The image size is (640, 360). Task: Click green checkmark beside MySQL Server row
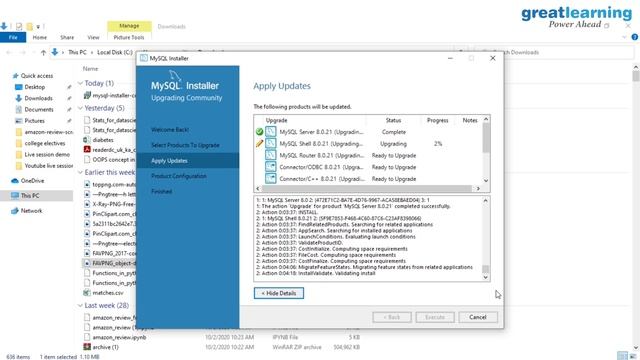click(x=259, y=132)
